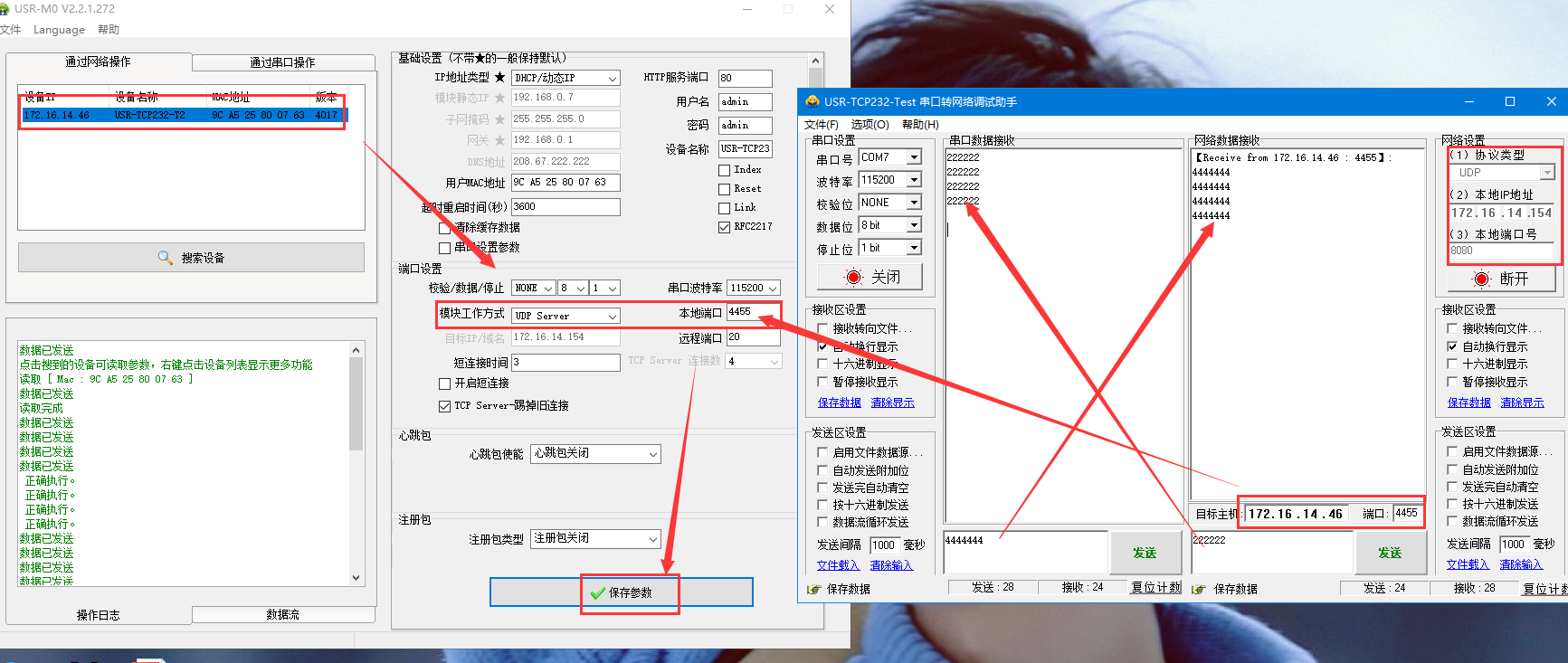Image resolution: width=1568 pixels, height=663 pixels.
Task: Click the 远程端口 field showing 20
Action: tap(753, 337)
